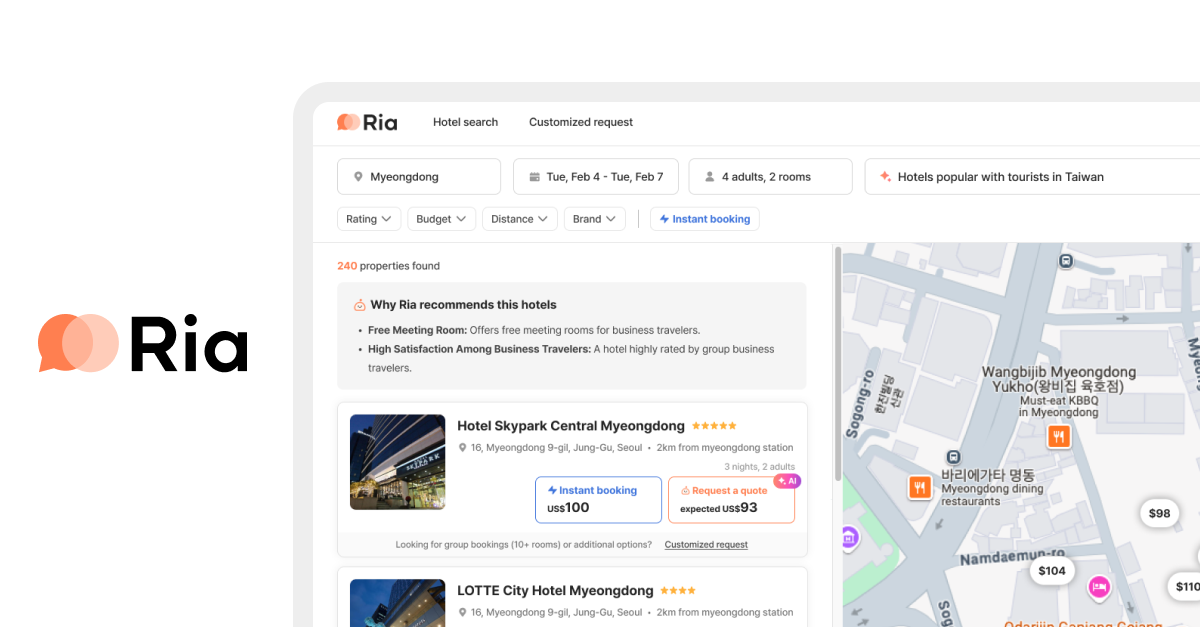
Task: Switch to the Hotel search tab
Action: coord(465,122)
